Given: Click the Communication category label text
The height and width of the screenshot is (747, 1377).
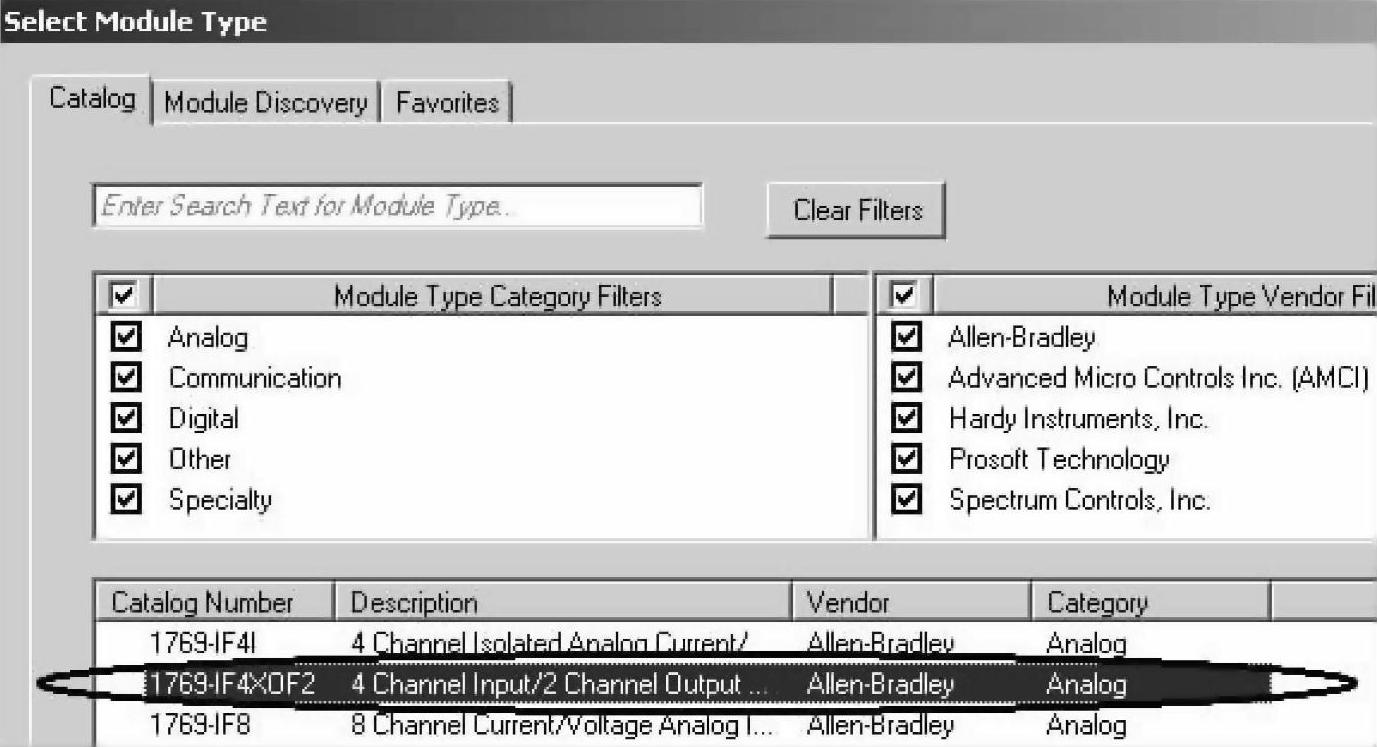Looking at the screenshot, I should pos(255,378).
